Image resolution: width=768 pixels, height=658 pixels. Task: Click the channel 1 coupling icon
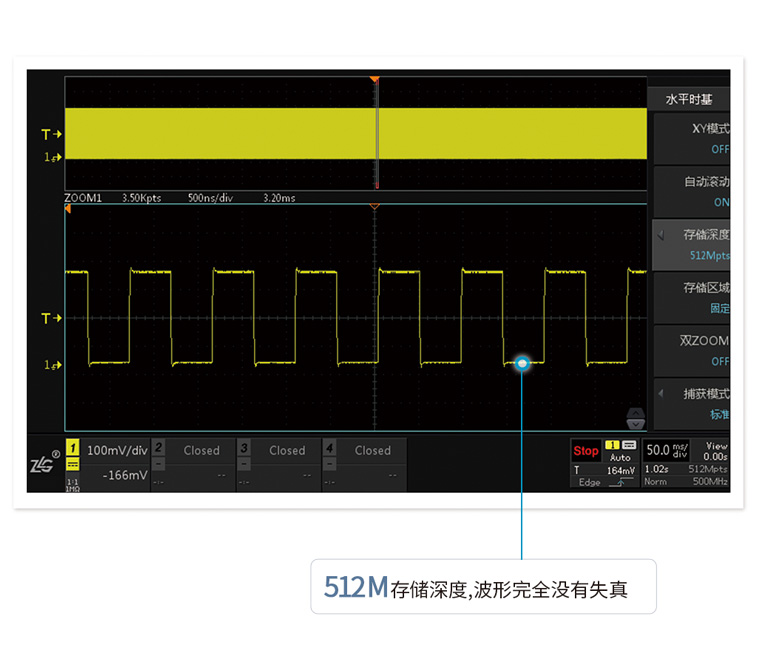pyautogui.click(x=72, y=465)
